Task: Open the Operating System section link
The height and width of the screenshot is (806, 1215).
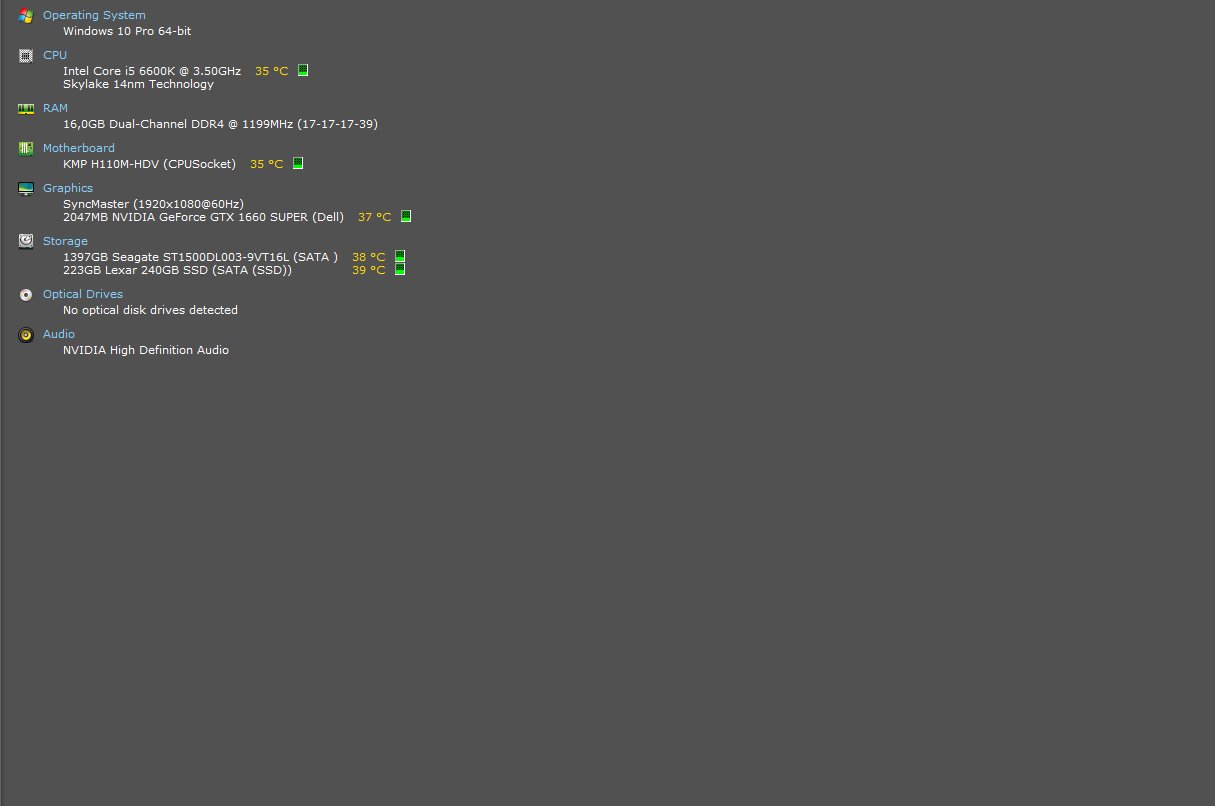Action: click(94, 15)
